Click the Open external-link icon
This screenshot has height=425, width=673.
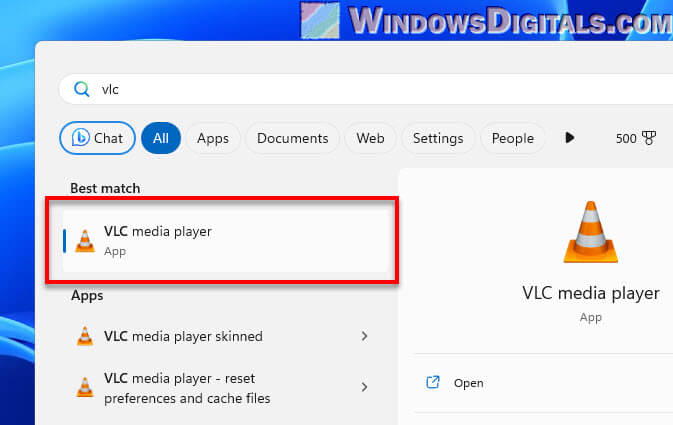433,382
